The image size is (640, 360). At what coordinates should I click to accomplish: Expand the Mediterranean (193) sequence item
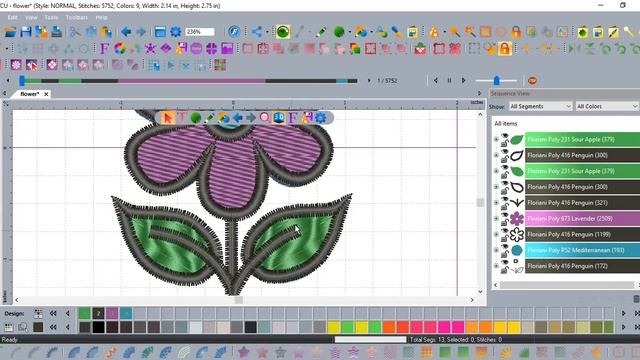coord(496,250)
